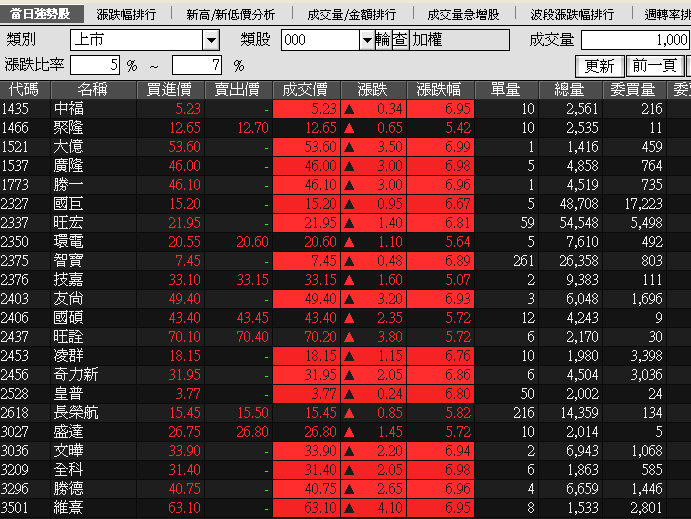The width and height of the screenshot is (691, 519).
Task: Focus the minimum 漲跌比率 field showing 5
Action: 95,65
